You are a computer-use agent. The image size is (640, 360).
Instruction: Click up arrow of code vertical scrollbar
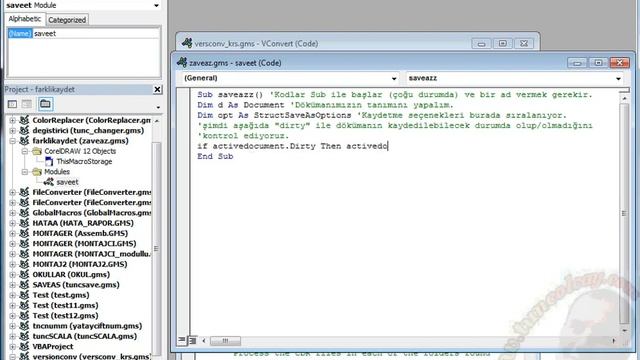click(x=624, y=98)
